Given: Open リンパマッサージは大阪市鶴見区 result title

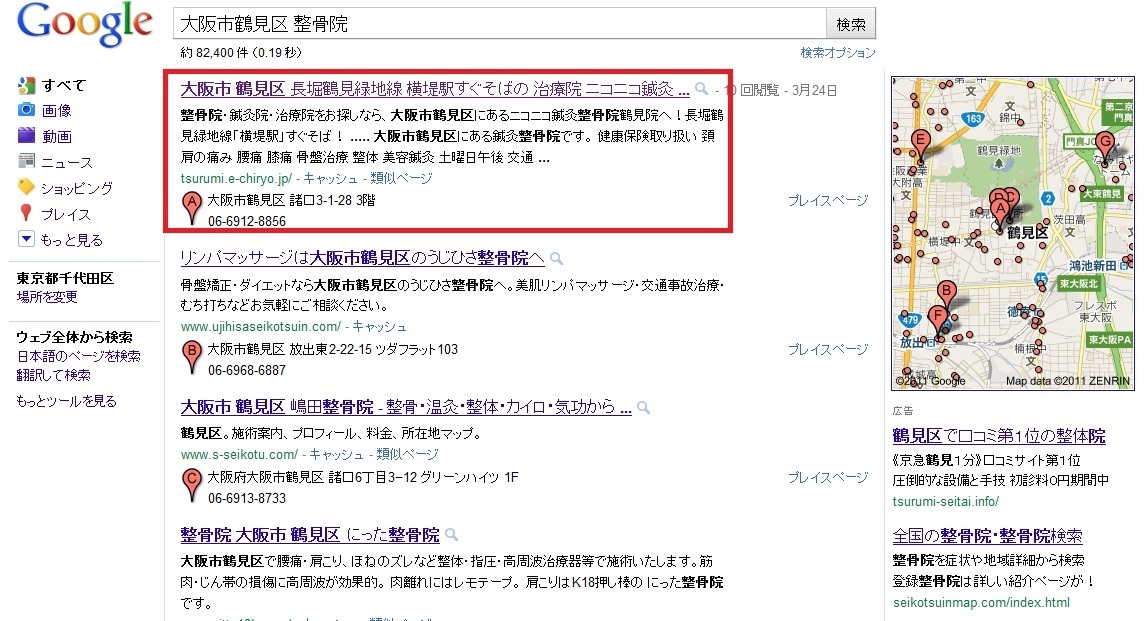Looking at the screenshot, I should tap(362, 258).
